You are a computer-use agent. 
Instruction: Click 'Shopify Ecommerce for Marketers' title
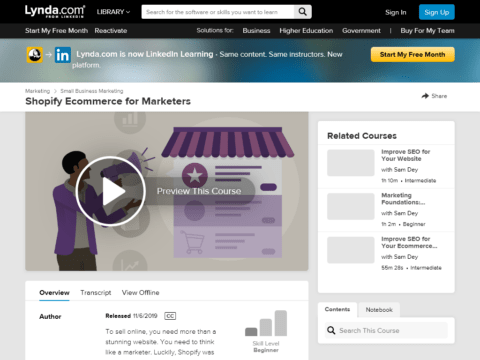(108, 101)
